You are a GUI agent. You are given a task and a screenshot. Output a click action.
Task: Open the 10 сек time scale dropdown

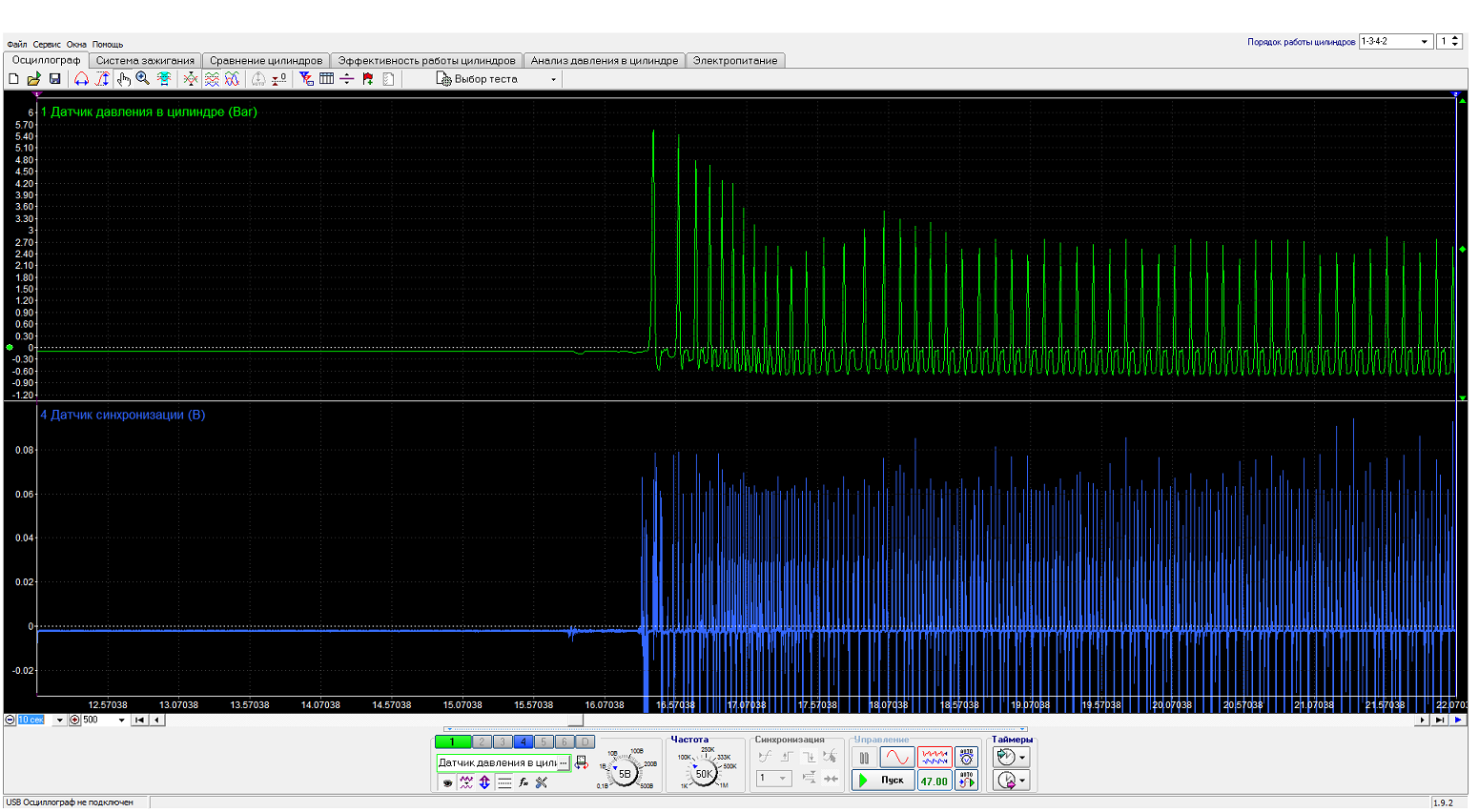59,720
